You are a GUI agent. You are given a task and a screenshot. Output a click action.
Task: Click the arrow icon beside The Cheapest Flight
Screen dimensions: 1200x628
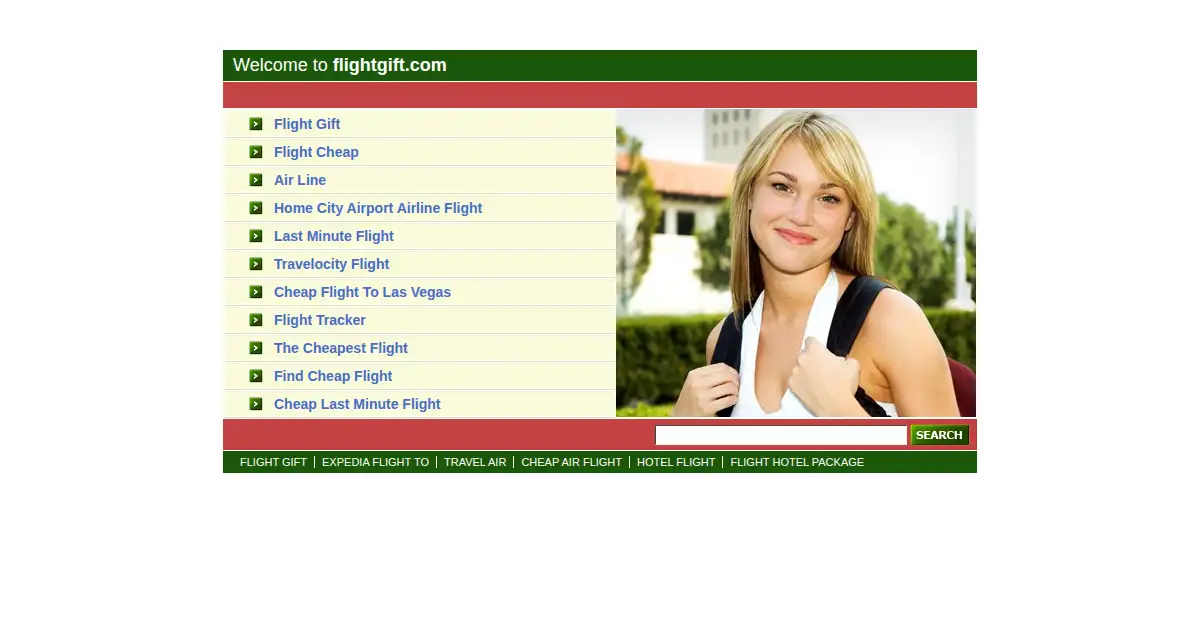pyautogui.click(x=256, y=348)
